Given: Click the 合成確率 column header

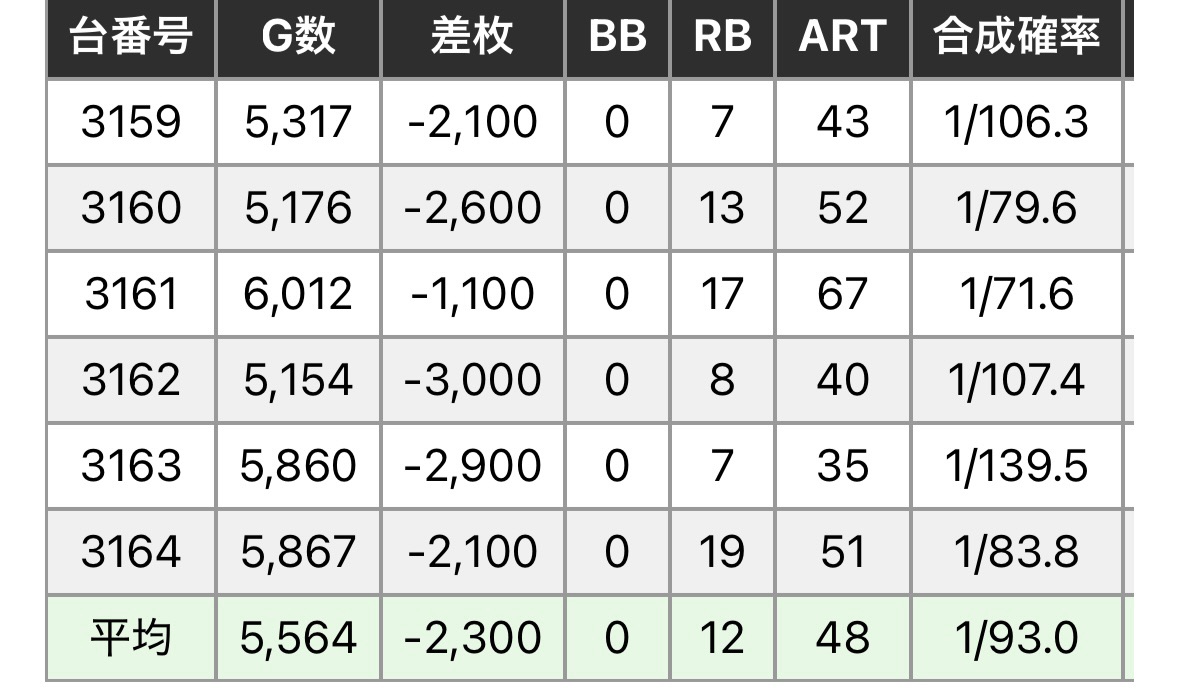Looking at the screenshot, I should point(1016,37).
